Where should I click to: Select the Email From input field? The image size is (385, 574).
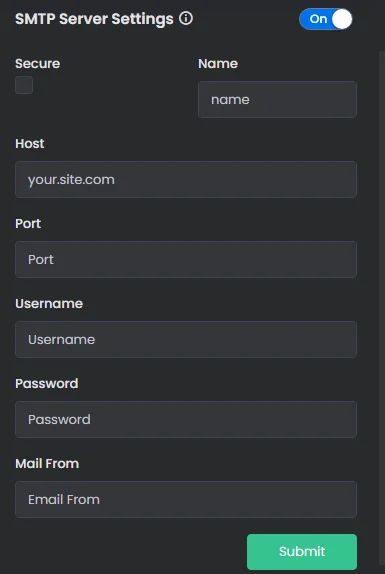(x=186, y=499)
